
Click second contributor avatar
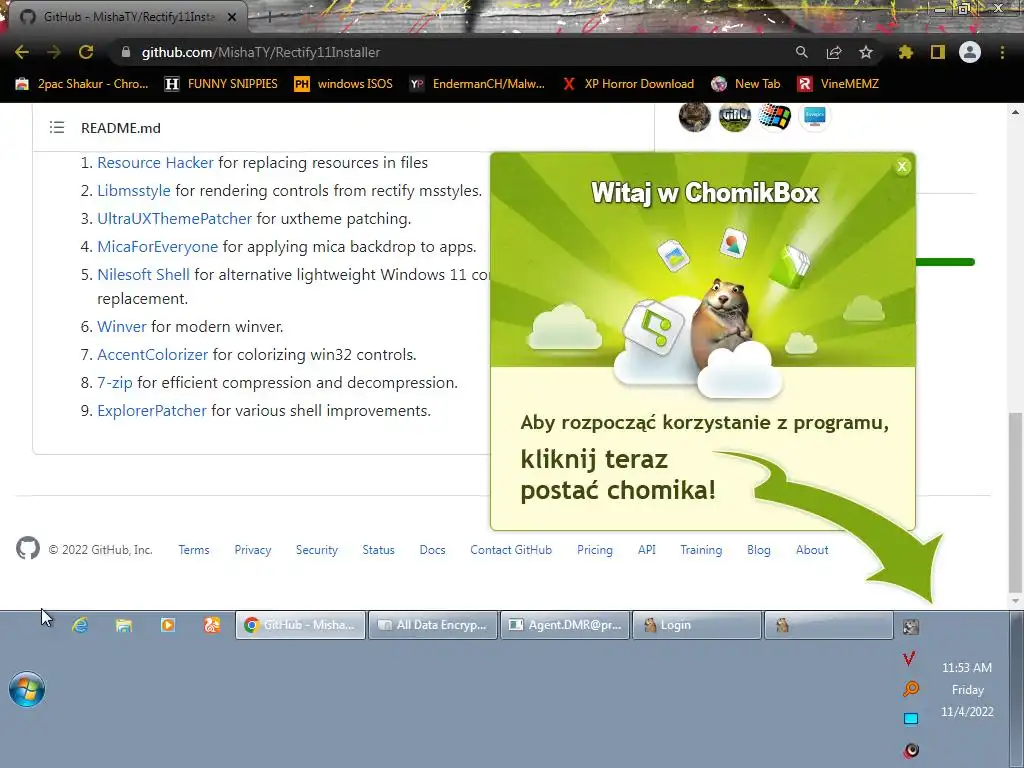735,116
